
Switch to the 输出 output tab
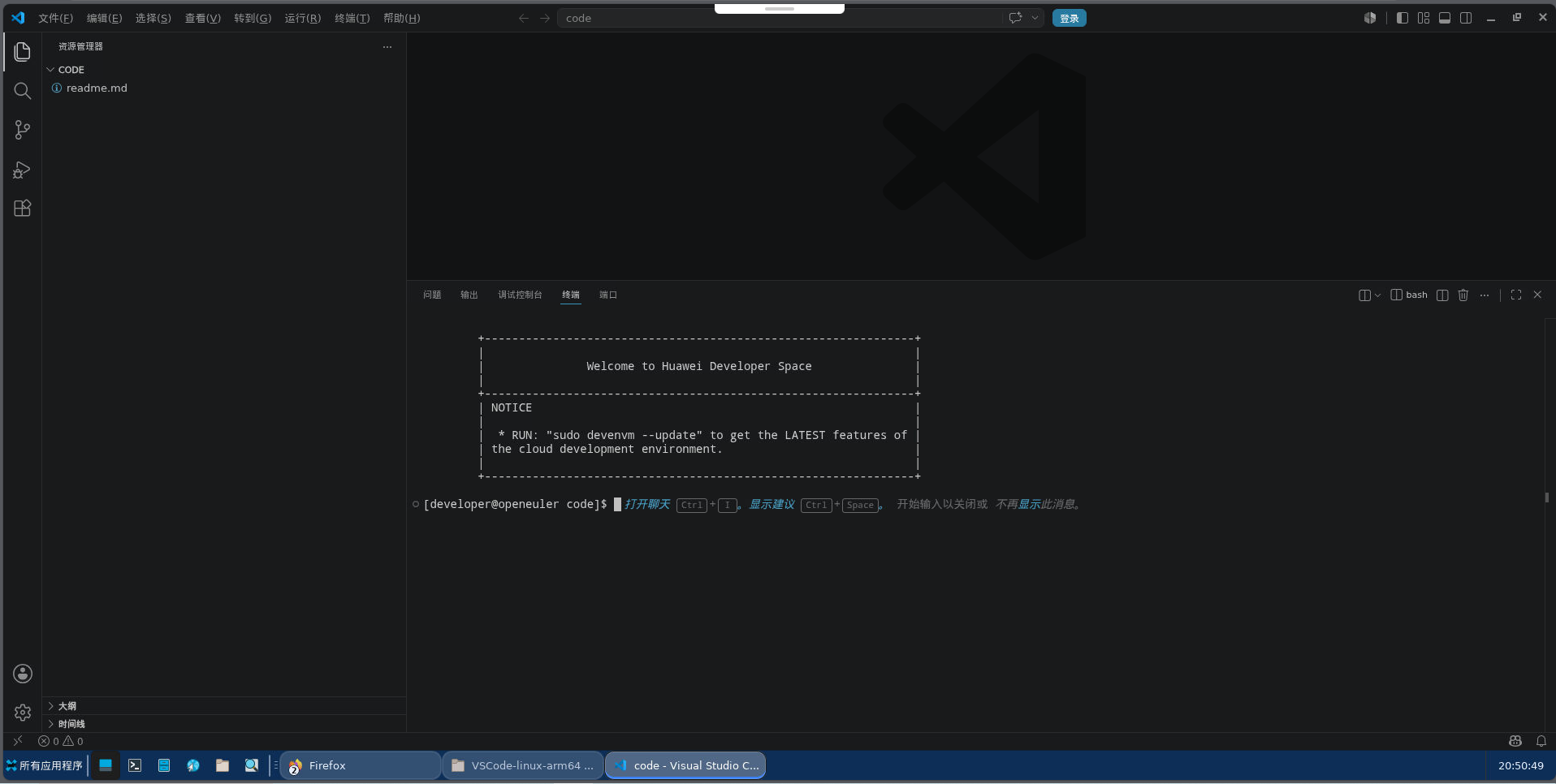(x=469, y=295)
